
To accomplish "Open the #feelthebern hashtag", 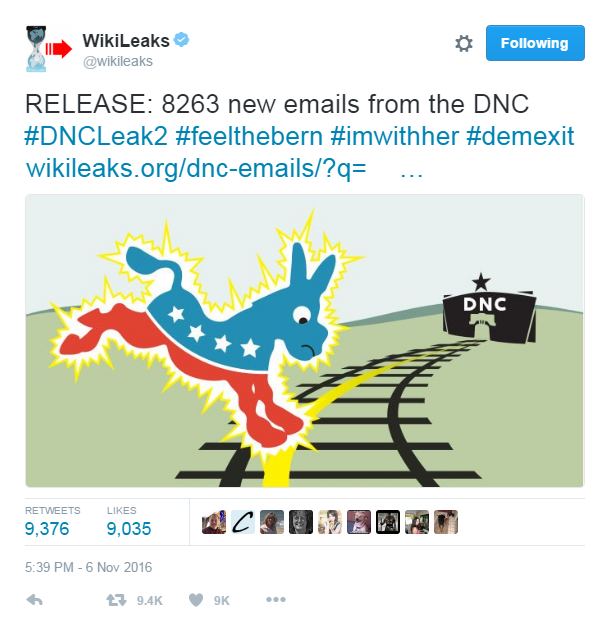I will [x=249, y=136].
